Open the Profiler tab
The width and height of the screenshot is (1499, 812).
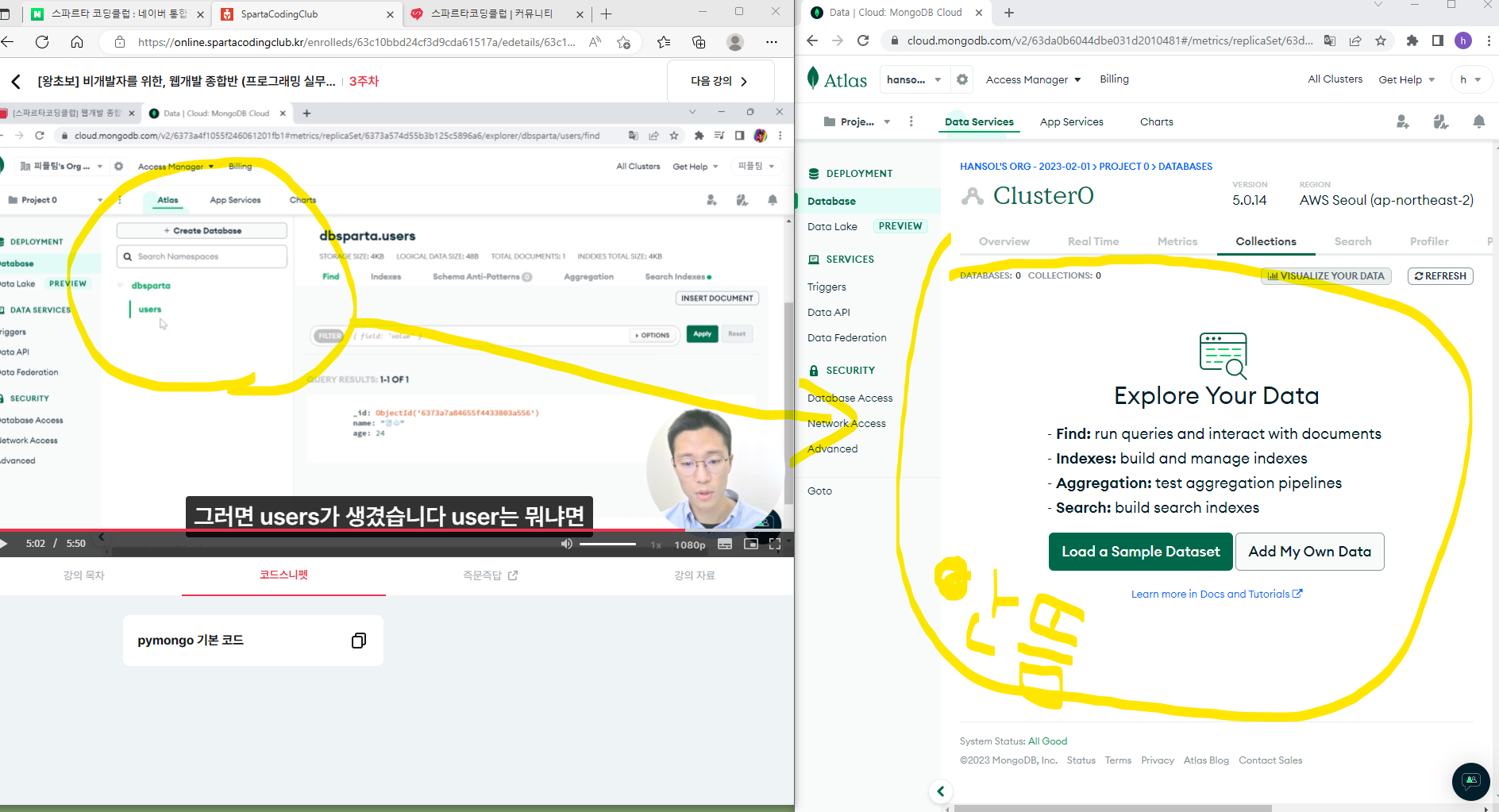point(1429,241)
